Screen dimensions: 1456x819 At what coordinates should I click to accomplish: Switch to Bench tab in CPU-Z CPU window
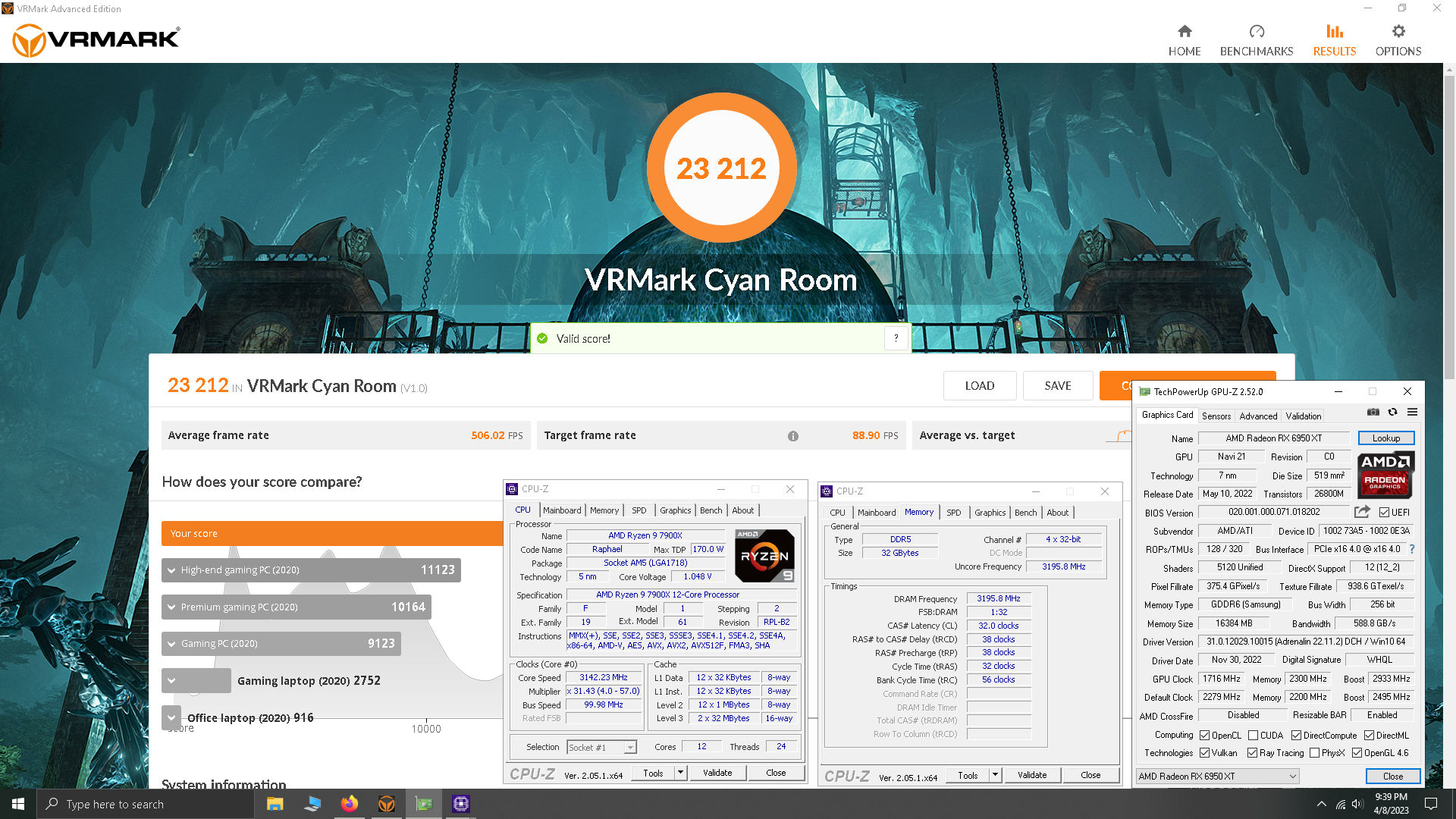[x=711, y=510]
